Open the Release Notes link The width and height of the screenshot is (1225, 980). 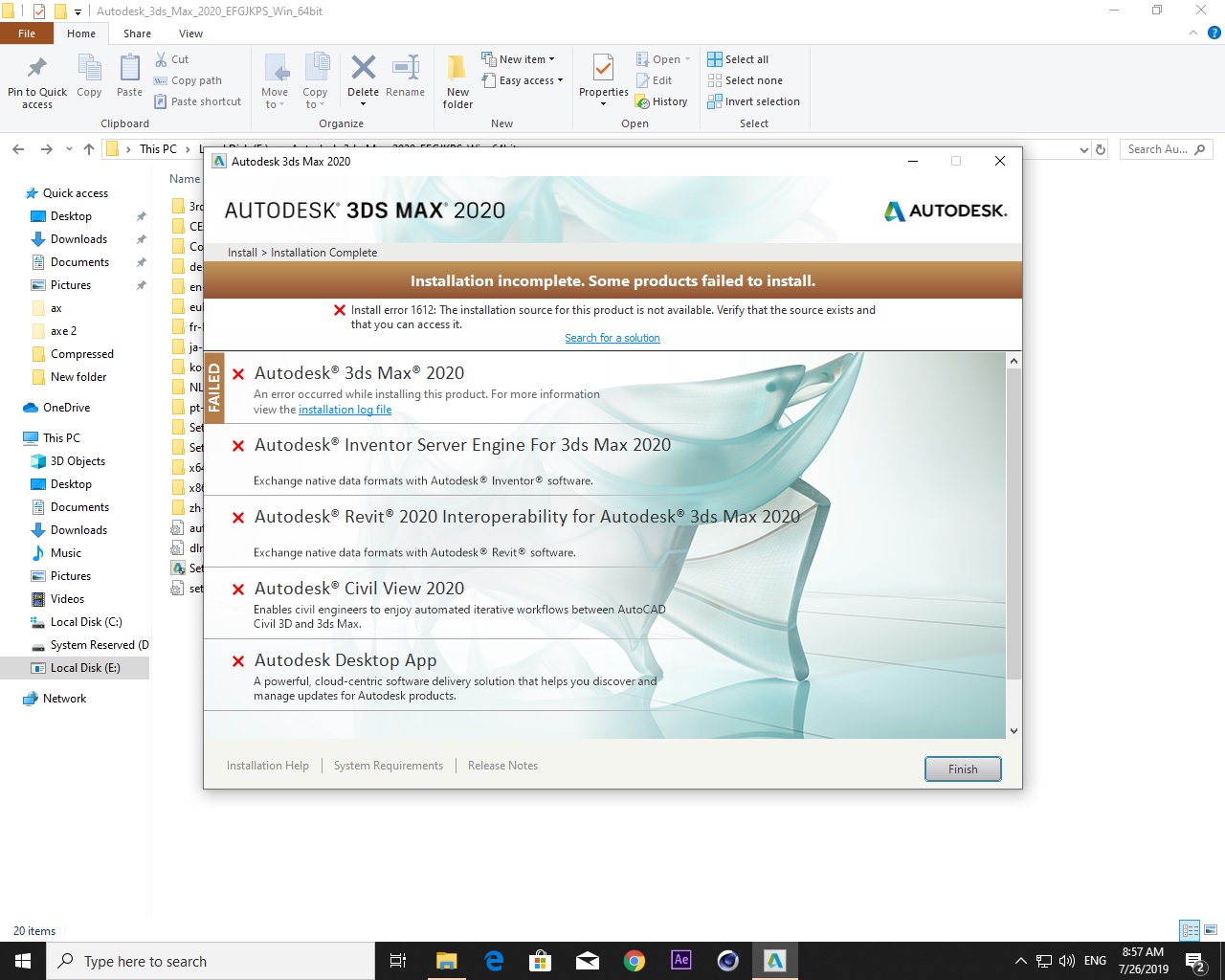coord(502,766)
